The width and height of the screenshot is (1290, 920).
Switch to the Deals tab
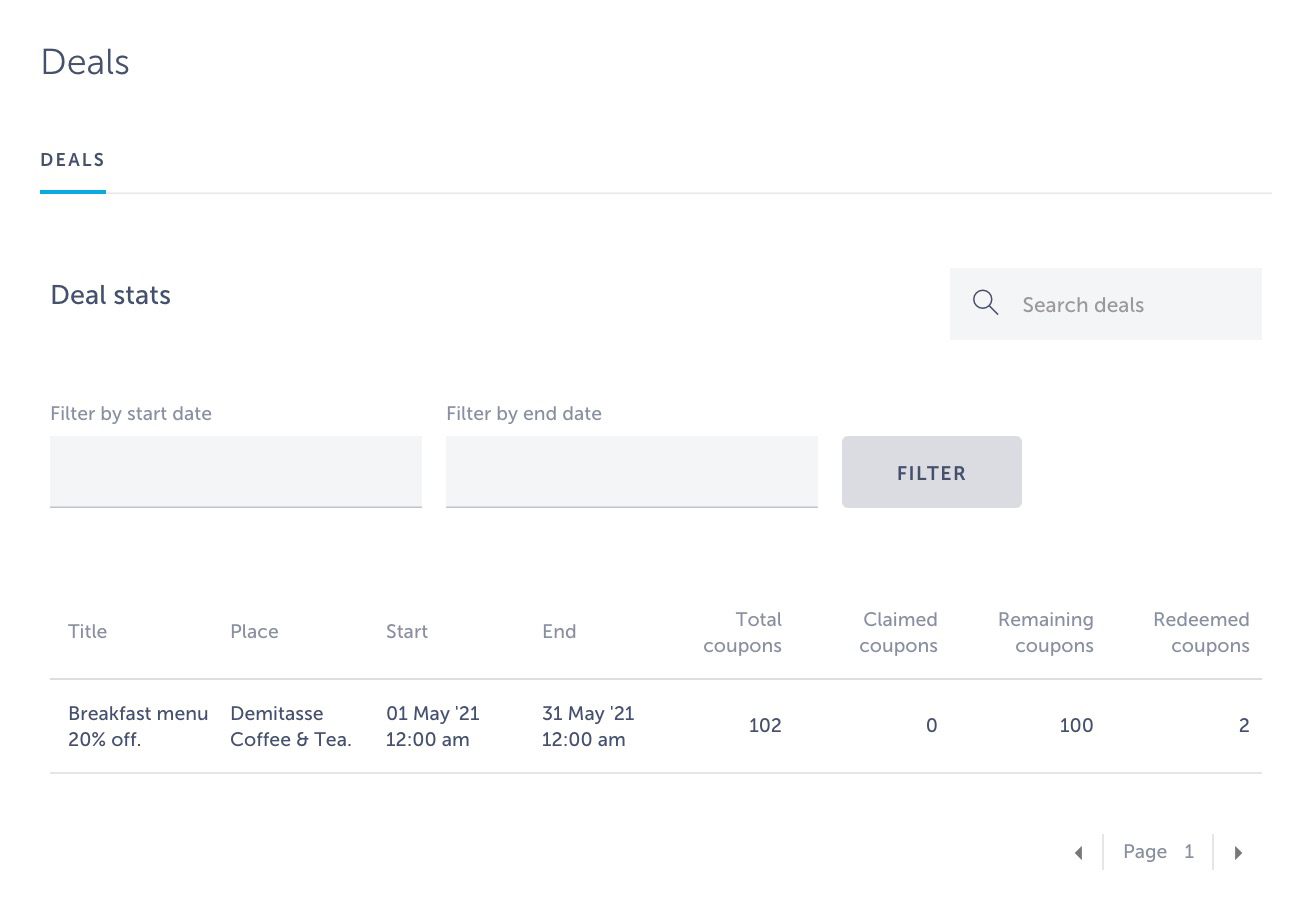tap(73, 160)
